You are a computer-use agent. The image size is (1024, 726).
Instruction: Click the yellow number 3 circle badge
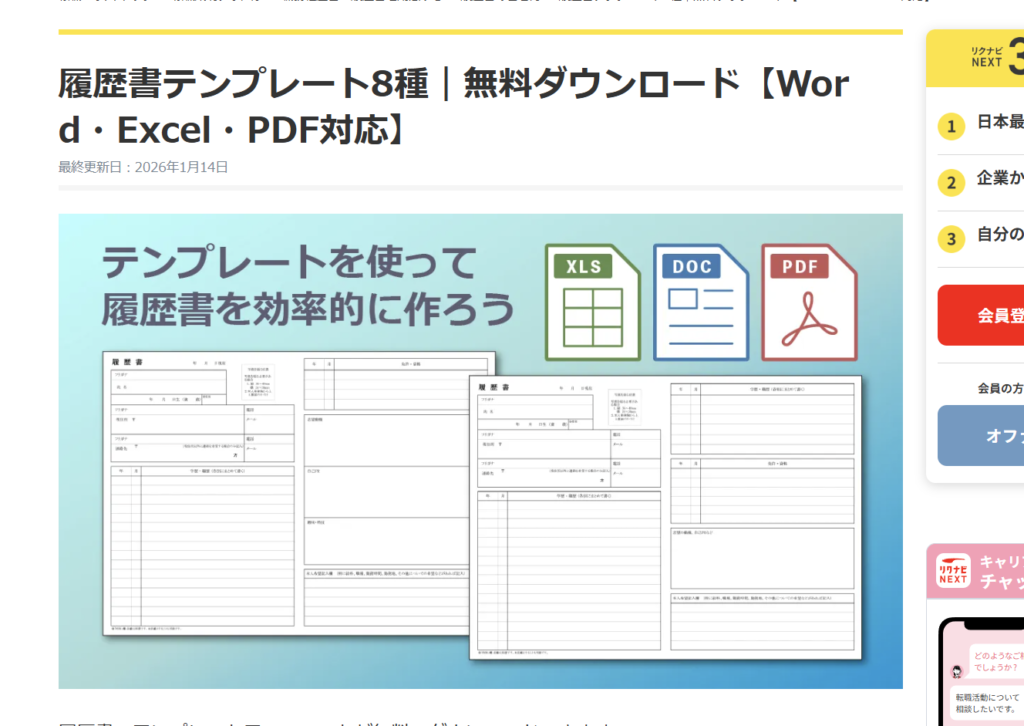pos(951,238)
